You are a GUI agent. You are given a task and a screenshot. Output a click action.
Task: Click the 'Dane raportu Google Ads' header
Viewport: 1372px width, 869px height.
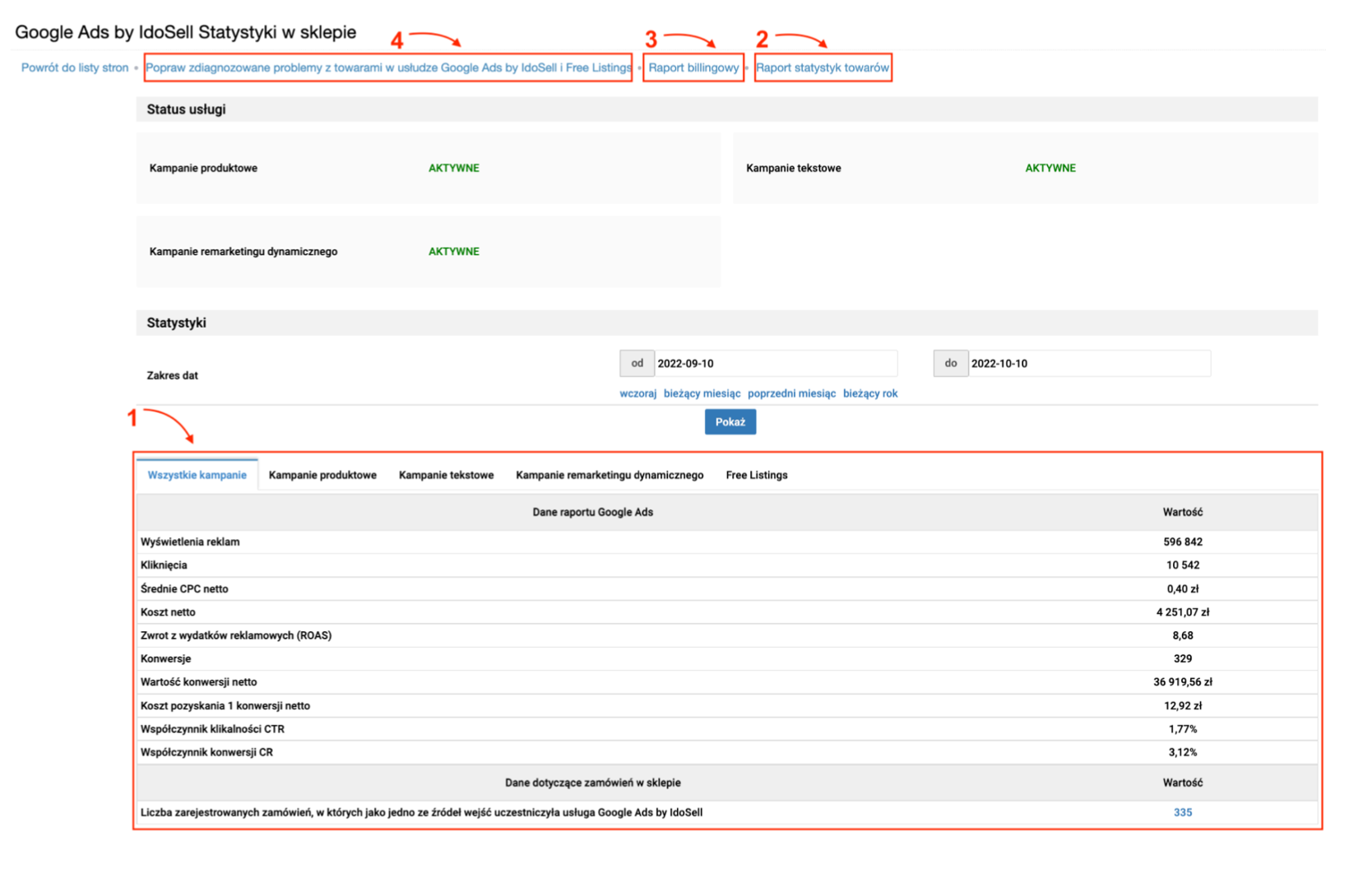[593, 512]
